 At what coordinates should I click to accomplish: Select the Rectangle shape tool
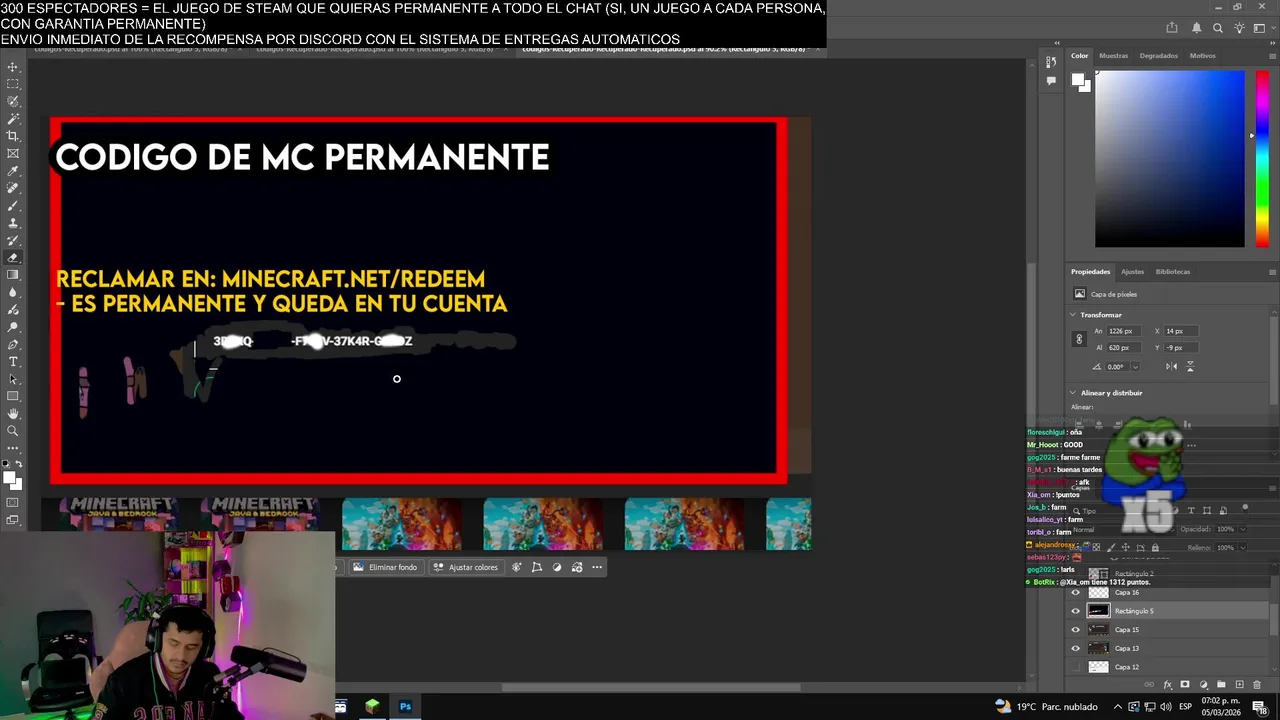coord(13,396)
